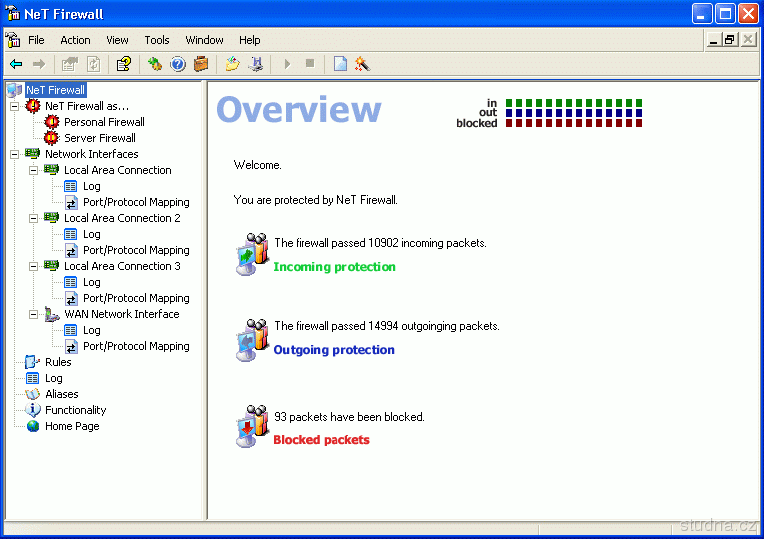Viewport: 764px width, 539px height.
Task: Open Port/Protocol Mapping under Local Area Connection 2
Action: pyautogui.click(x=136, y=250)
